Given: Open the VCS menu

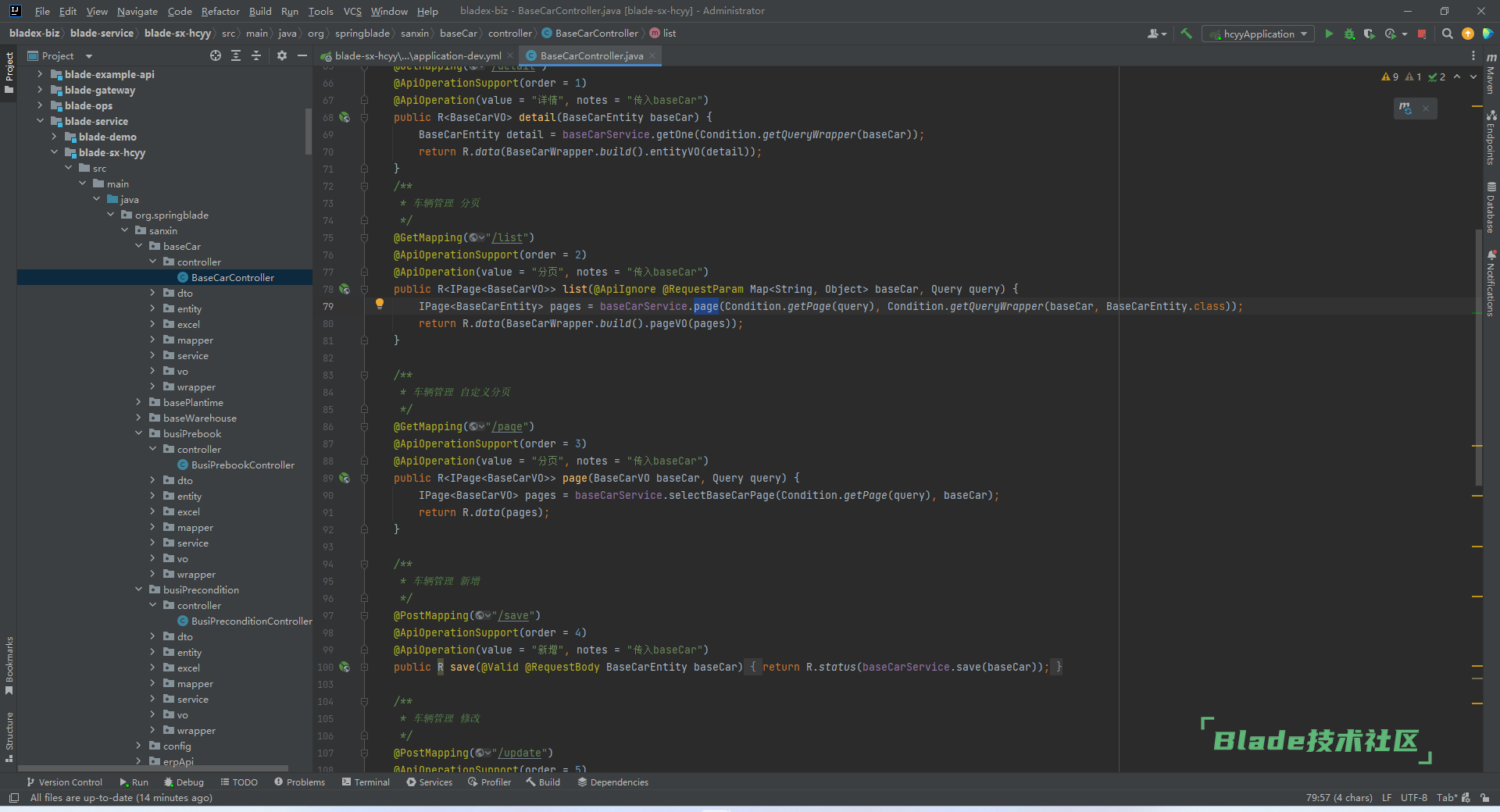Looking at the screenshot, I should pos(352,11).
